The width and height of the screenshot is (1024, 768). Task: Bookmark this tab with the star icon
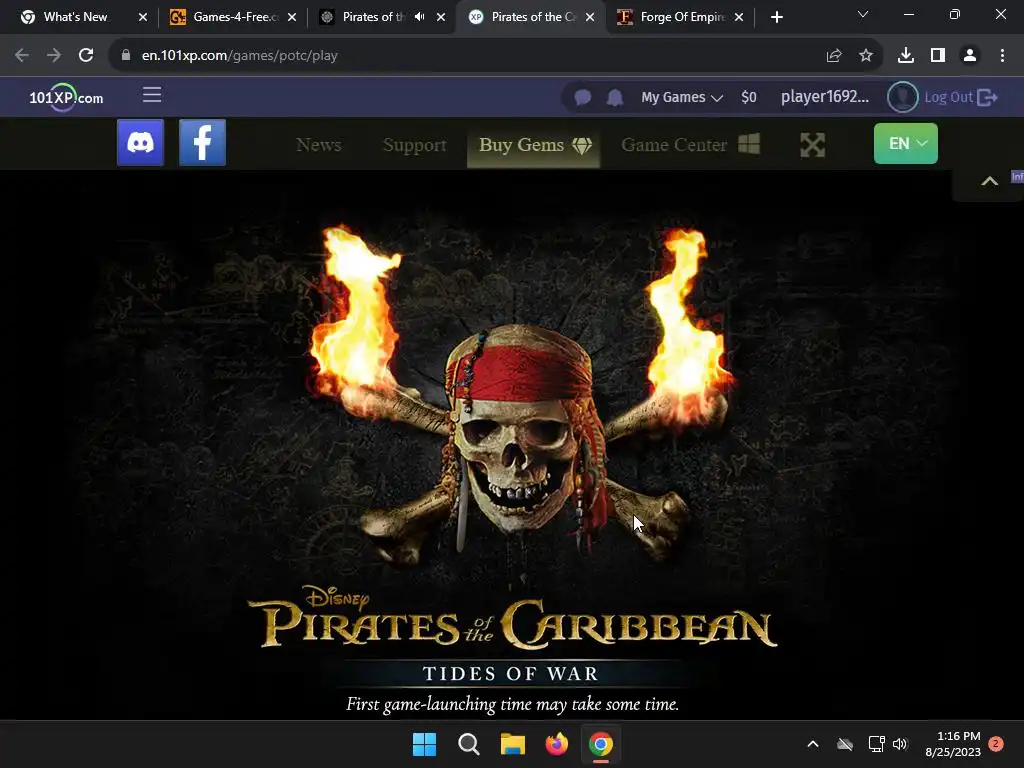tap(866, 56)
